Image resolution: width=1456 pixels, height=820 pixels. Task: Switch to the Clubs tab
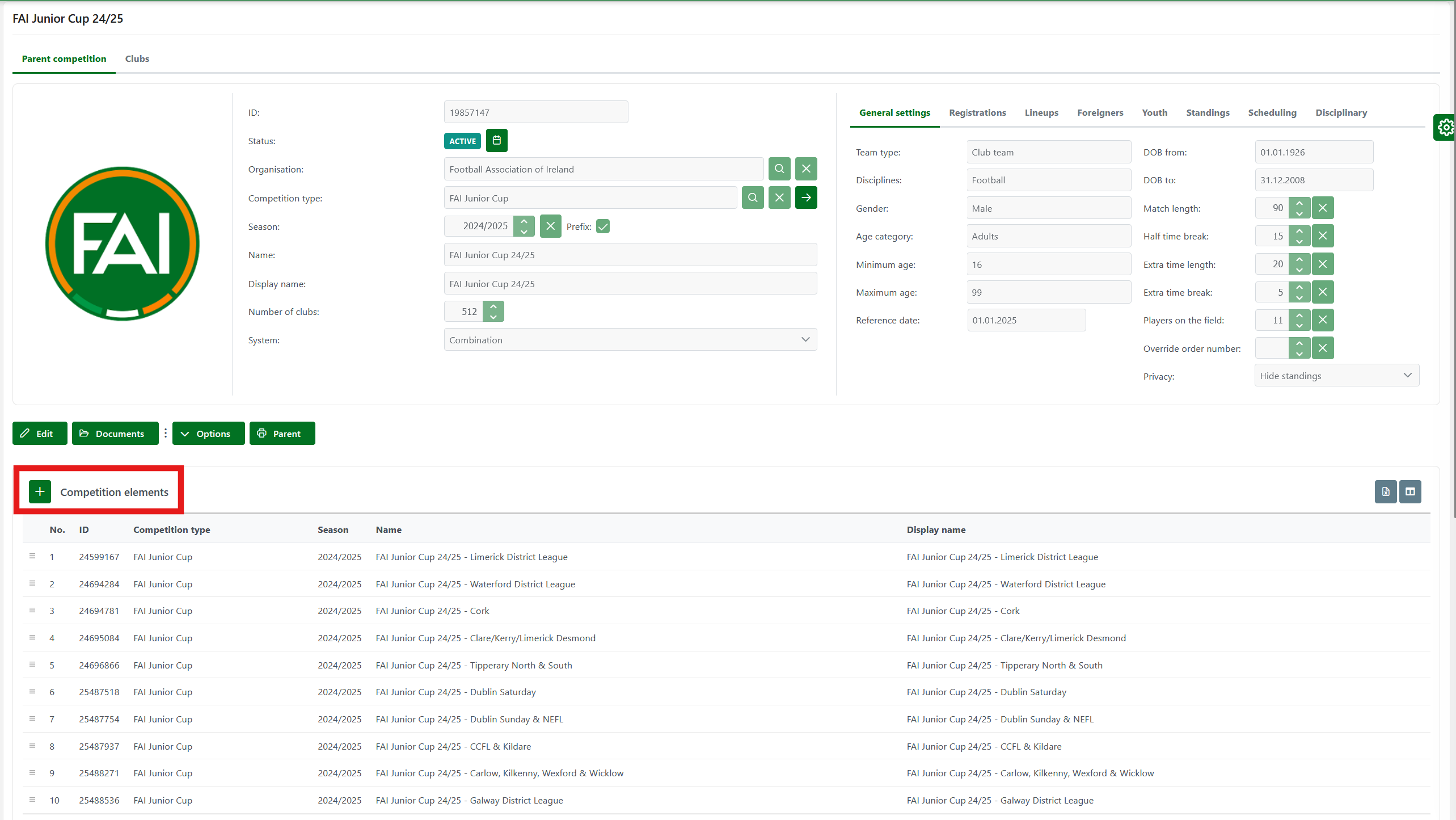(137, 59)
